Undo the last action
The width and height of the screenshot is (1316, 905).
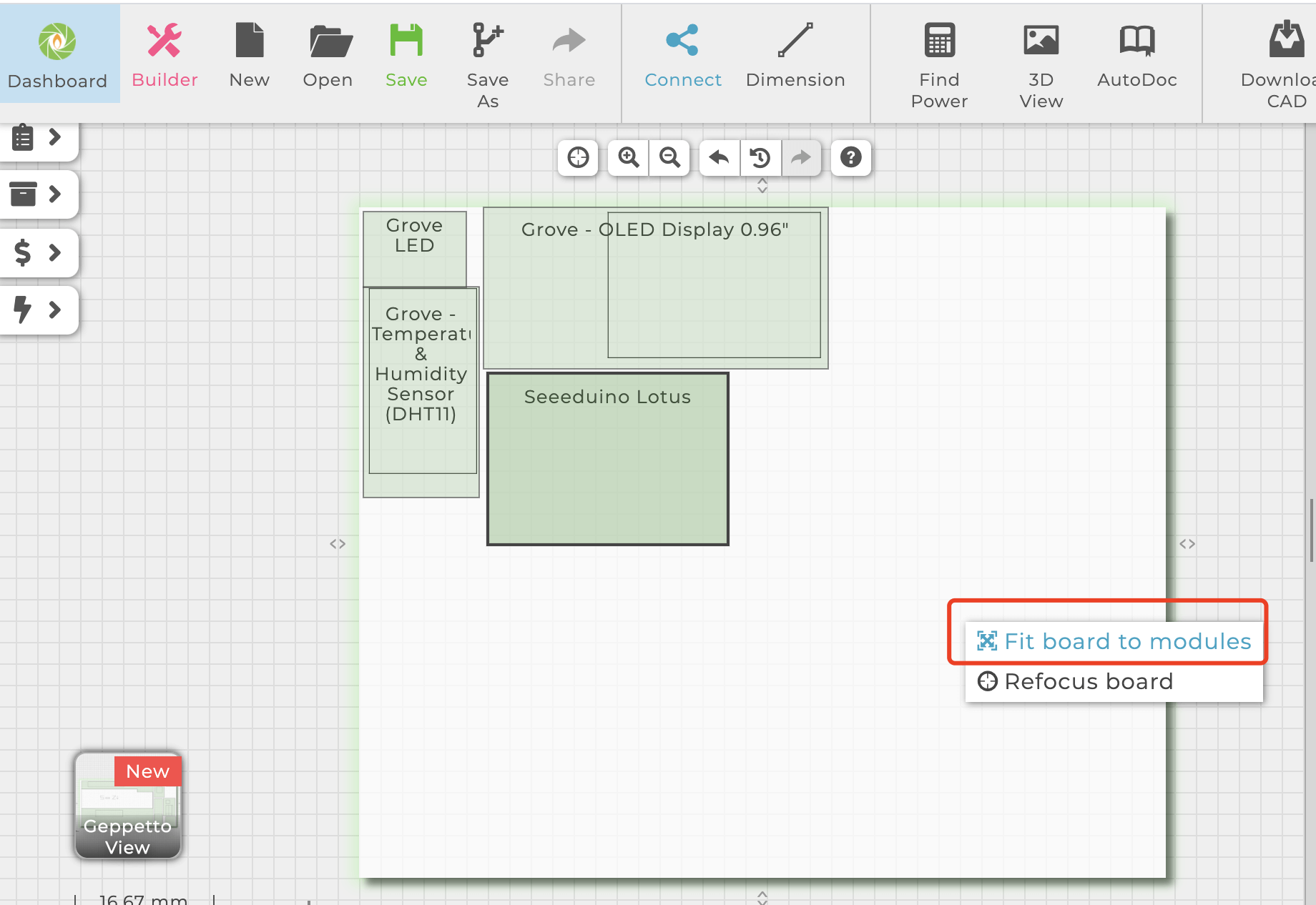(719, 157)
